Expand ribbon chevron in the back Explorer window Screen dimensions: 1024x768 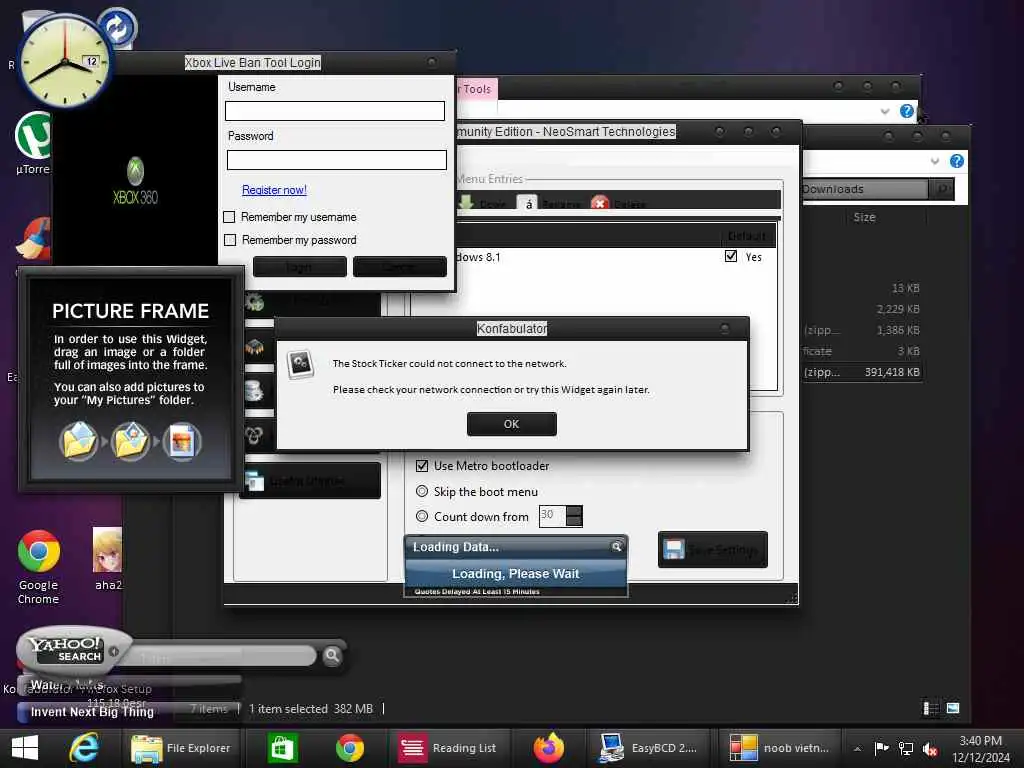(x=885, y=111)
